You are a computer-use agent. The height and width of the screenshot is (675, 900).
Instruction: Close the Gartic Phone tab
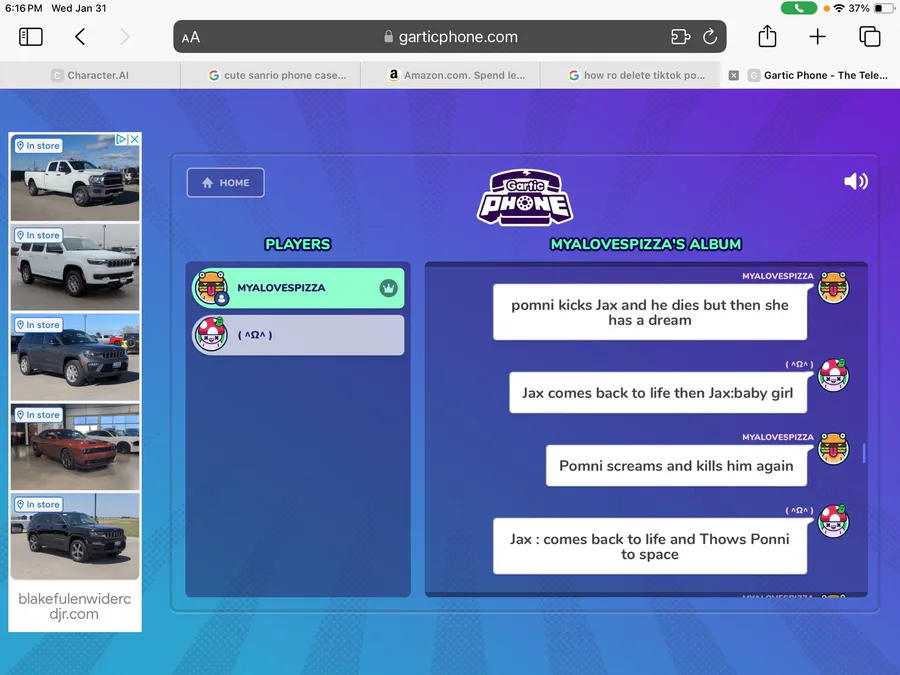[734, 75]
